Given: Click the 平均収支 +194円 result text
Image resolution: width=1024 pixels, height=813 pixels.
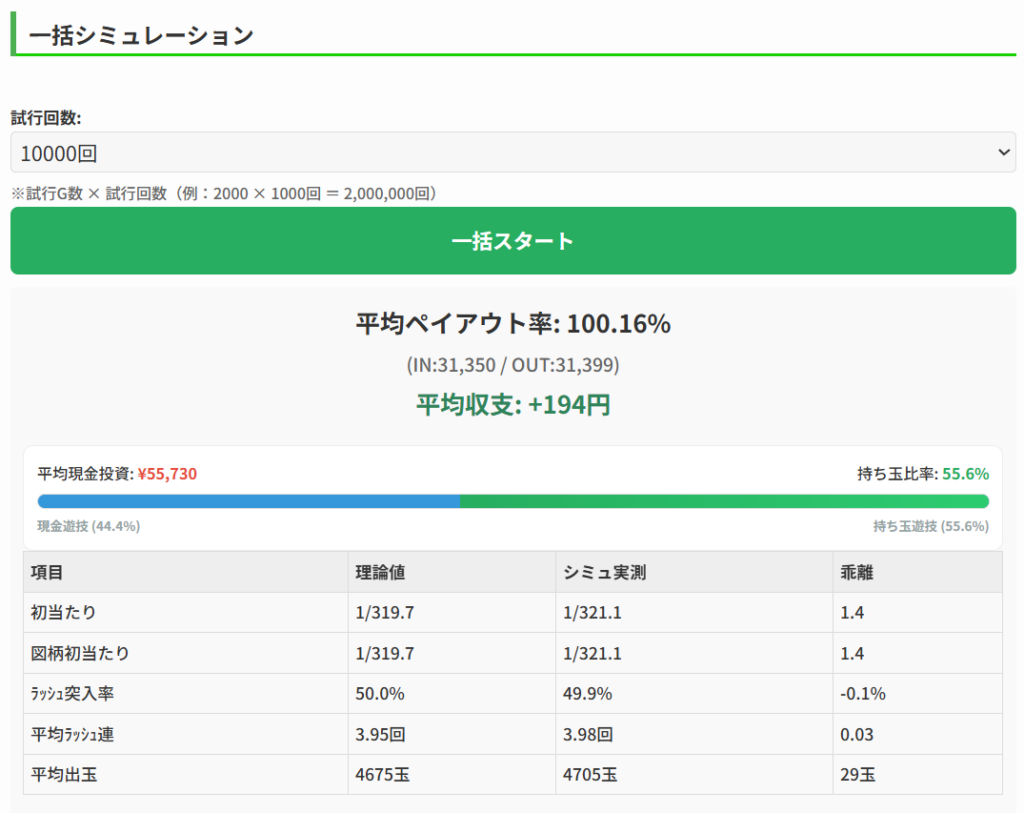Looking at the screenshot, I should 513,405.
